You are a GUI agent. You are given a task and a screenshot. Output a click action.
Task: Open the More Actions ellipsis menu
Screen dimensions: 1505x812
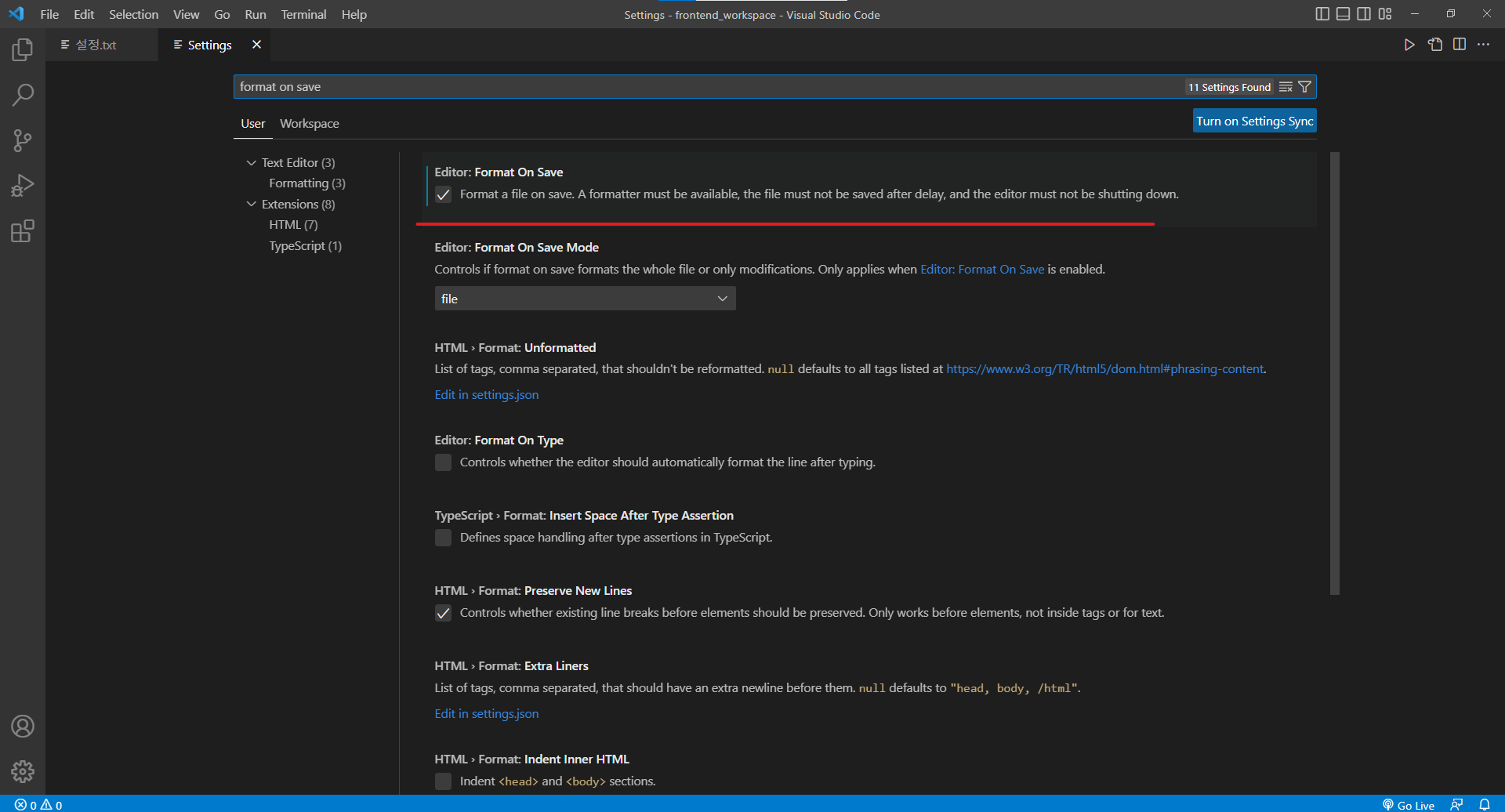pos(1484,45)
